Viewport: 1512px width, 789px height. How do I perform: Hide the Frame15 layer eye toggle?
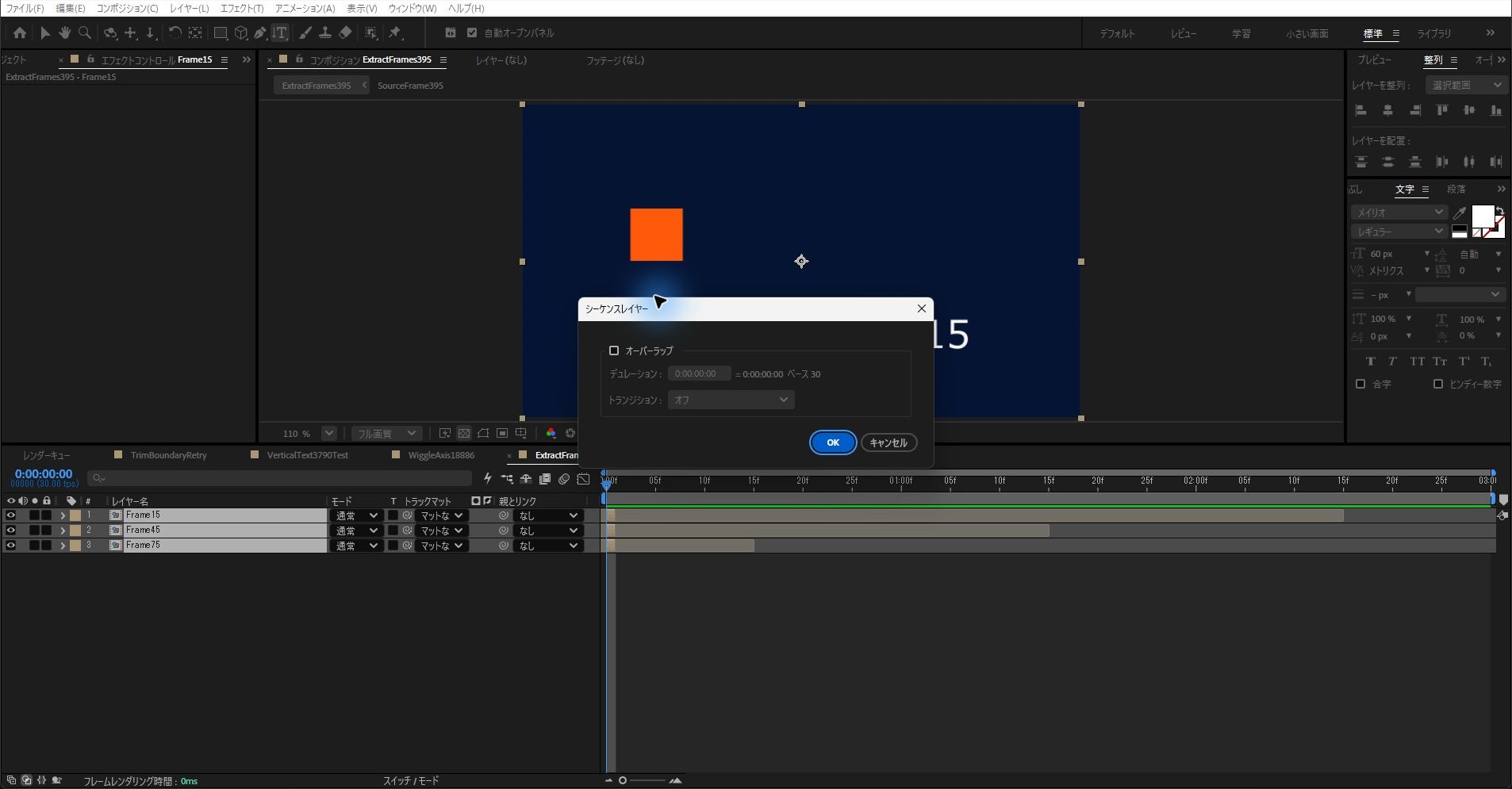coord(10,515)
